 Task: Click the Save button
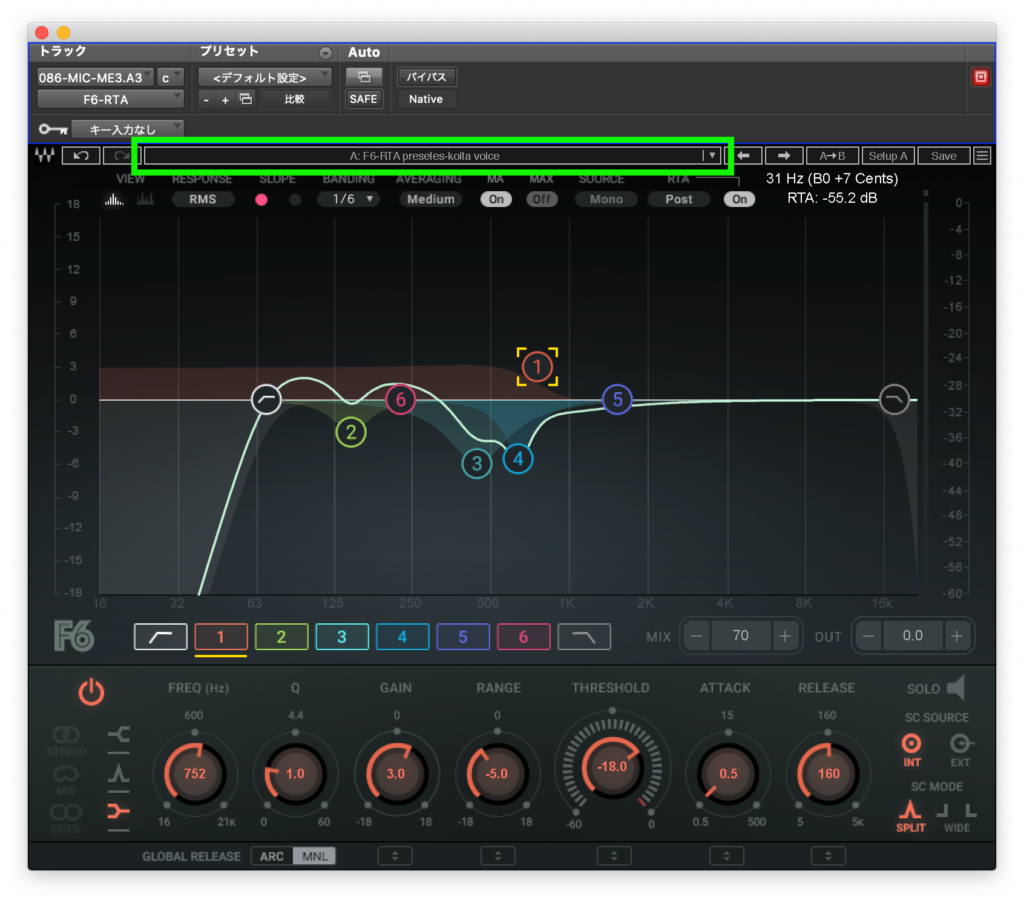coord(943,156)
